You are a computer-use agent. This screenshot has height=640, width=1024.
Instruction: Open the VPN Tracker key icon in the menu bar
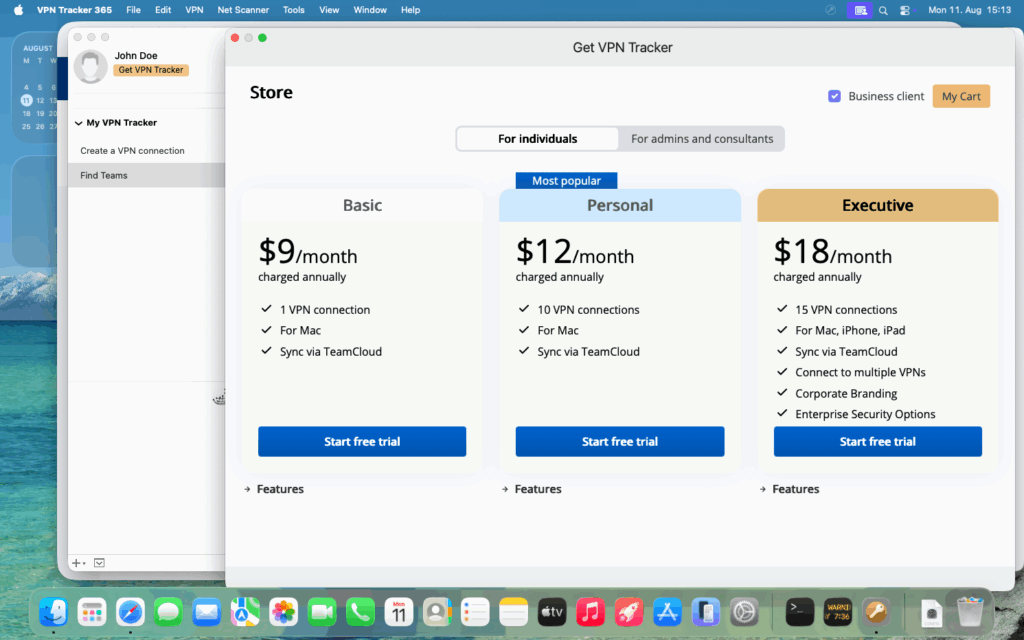830,10
